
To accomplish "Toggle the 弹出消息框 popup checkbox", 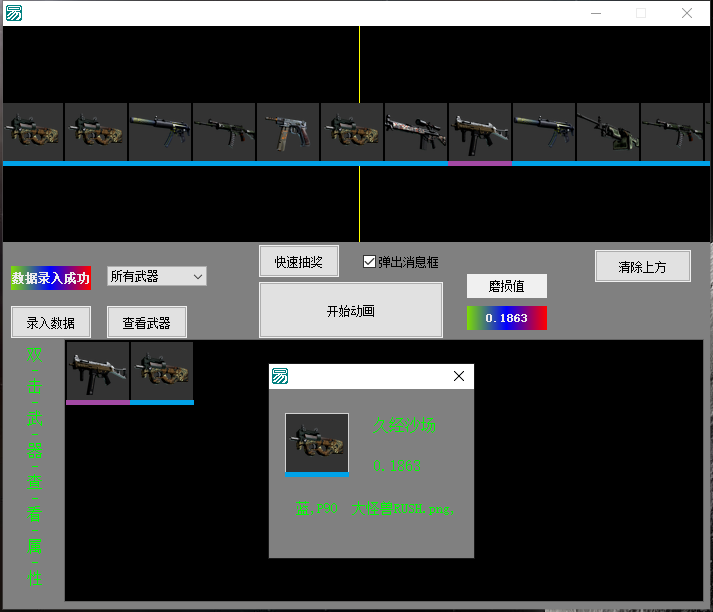I will point(400,262).
